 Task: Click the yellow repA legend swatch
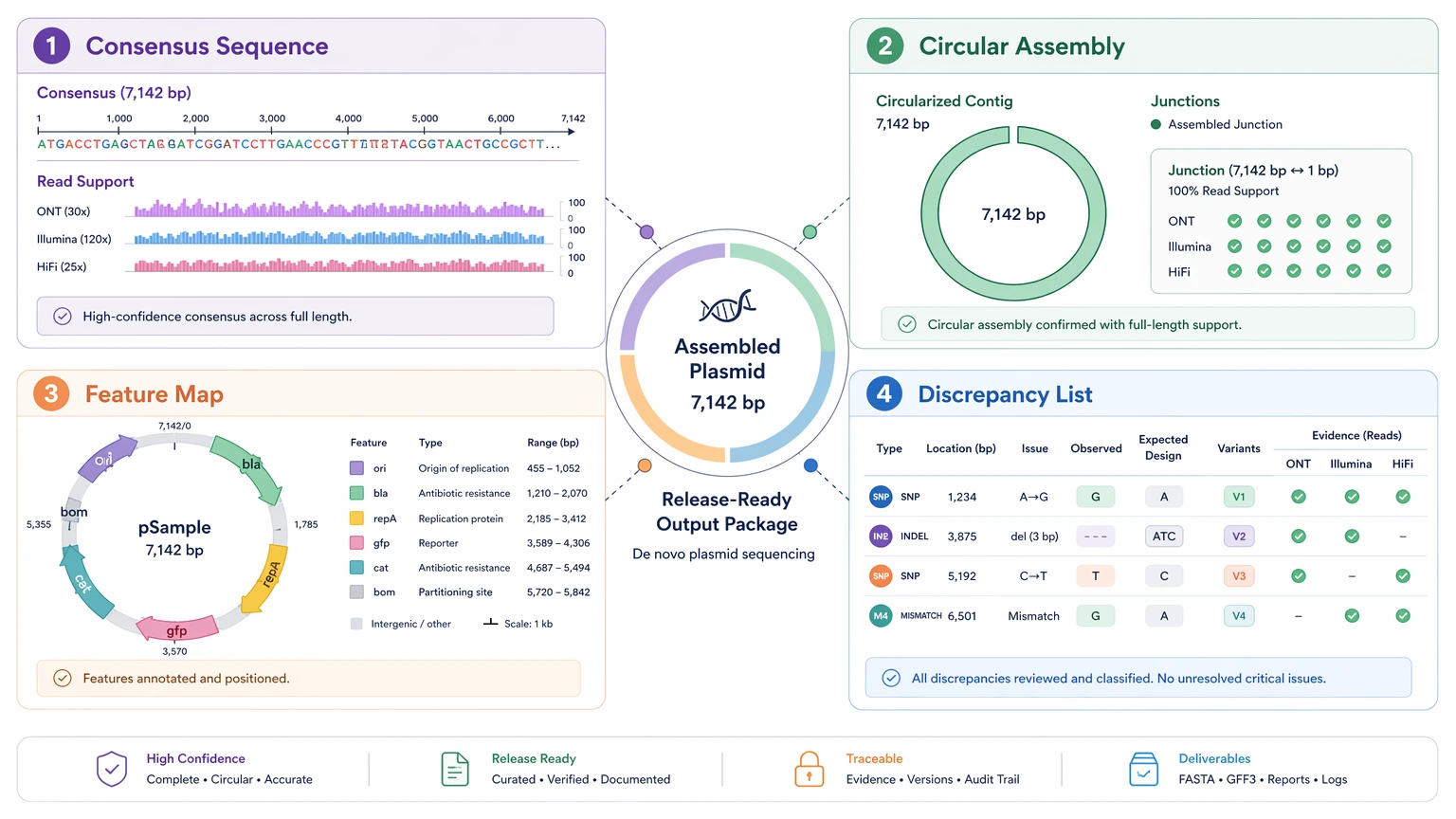pos(356,519)
